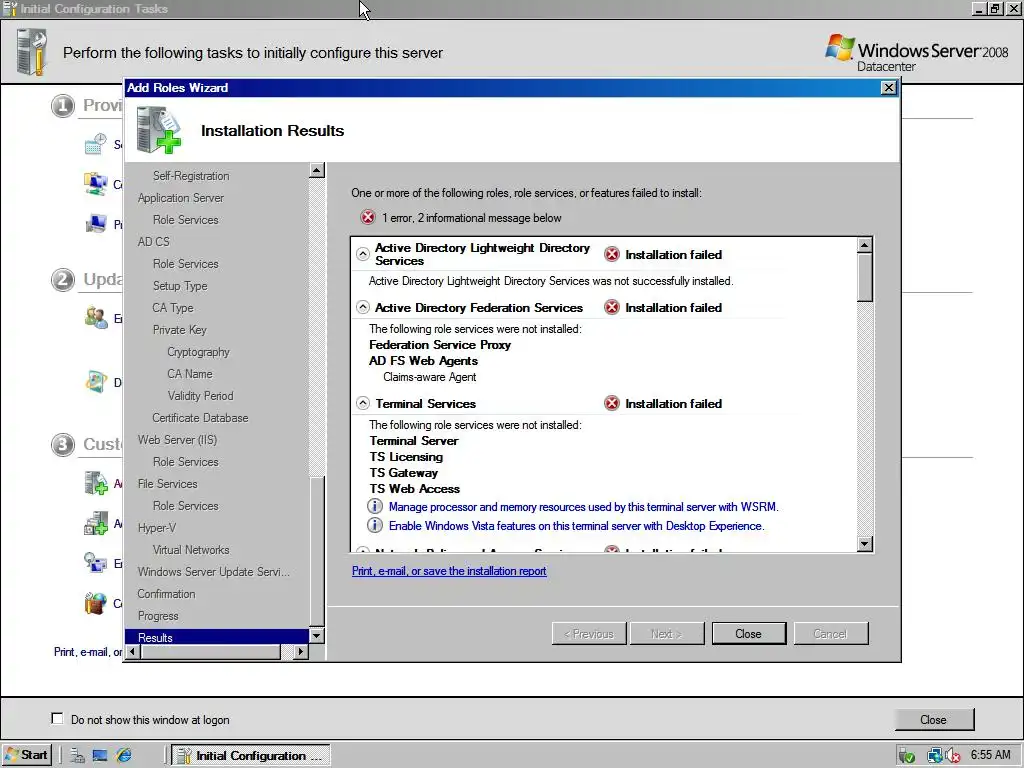Click the volume tray icon
1024x768 pixels.
(952, 756)
